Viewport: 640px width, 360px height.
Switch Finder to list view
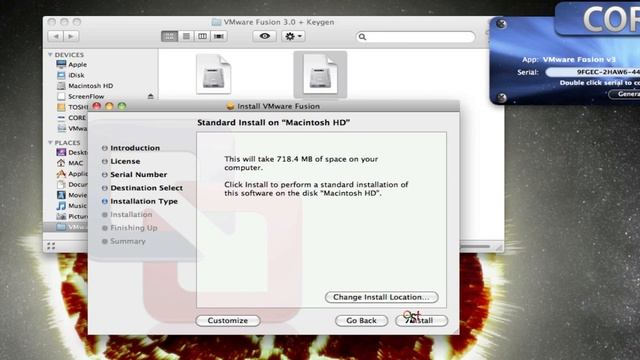186,36
